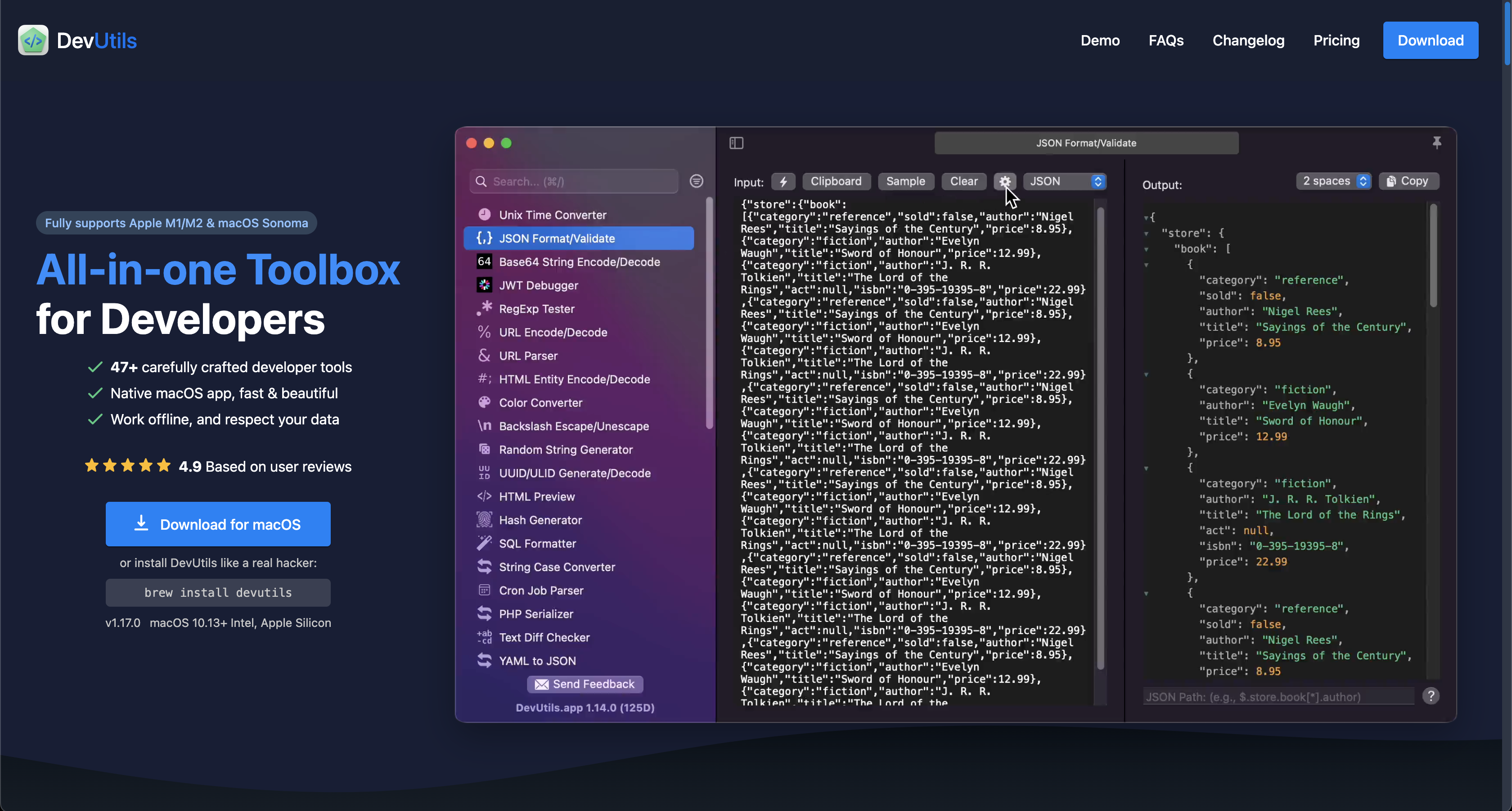Image resolution: width=1512 pixels, height=811 pixels.
Task: Click the output pane scrollbar
Action: tap(1433, 255)
